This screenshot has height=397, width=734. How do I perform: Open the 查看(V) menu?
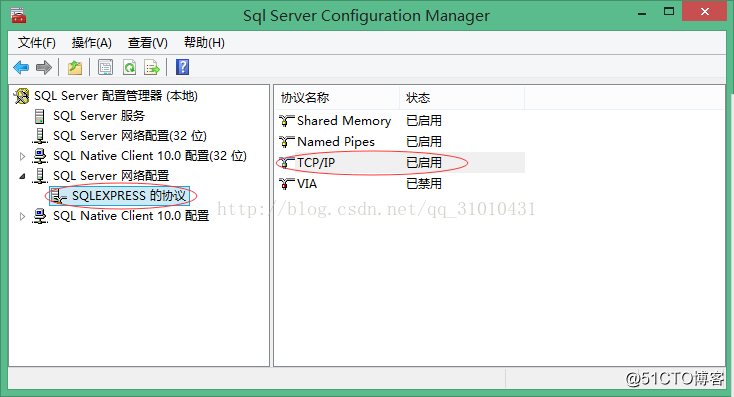click(148, 43)
